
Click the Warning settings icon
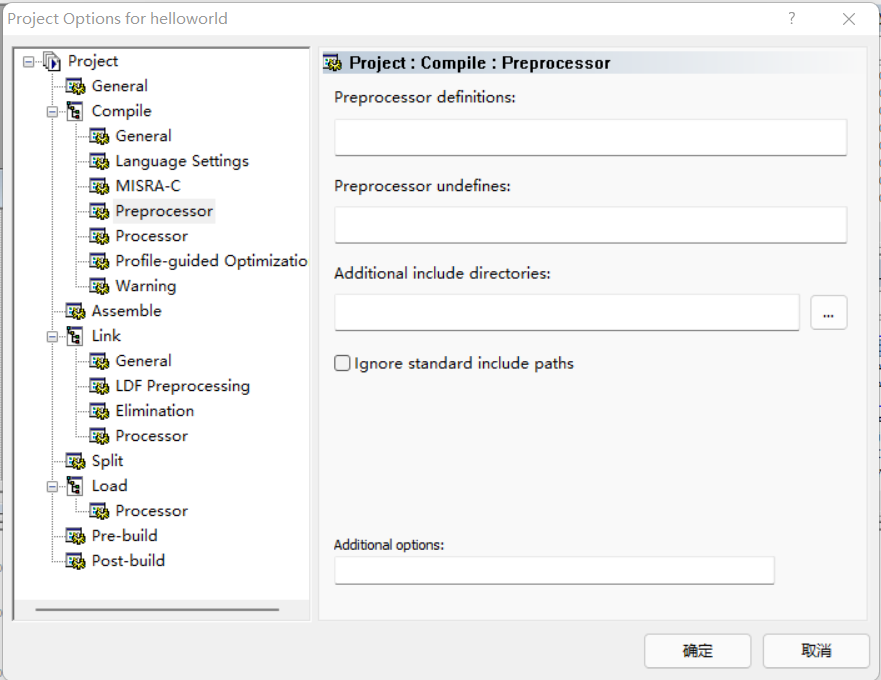click(x=99, y=286)
